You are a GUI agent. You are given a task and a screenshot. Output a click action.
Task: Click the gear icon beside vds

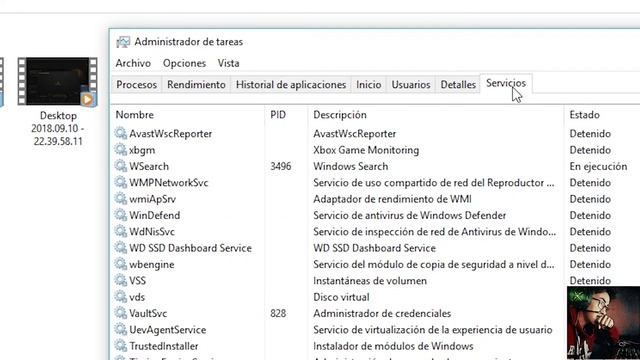[x=121, y=297]
